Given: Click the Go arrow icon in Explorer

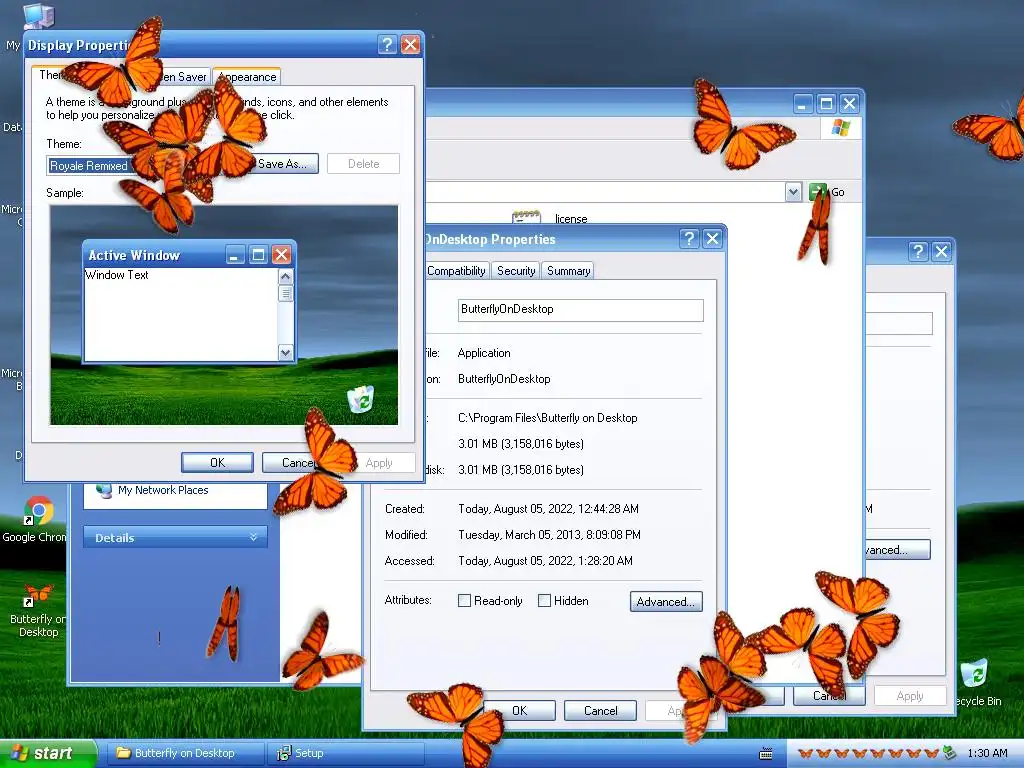Looking at the screenshot, I should (817, 191).
